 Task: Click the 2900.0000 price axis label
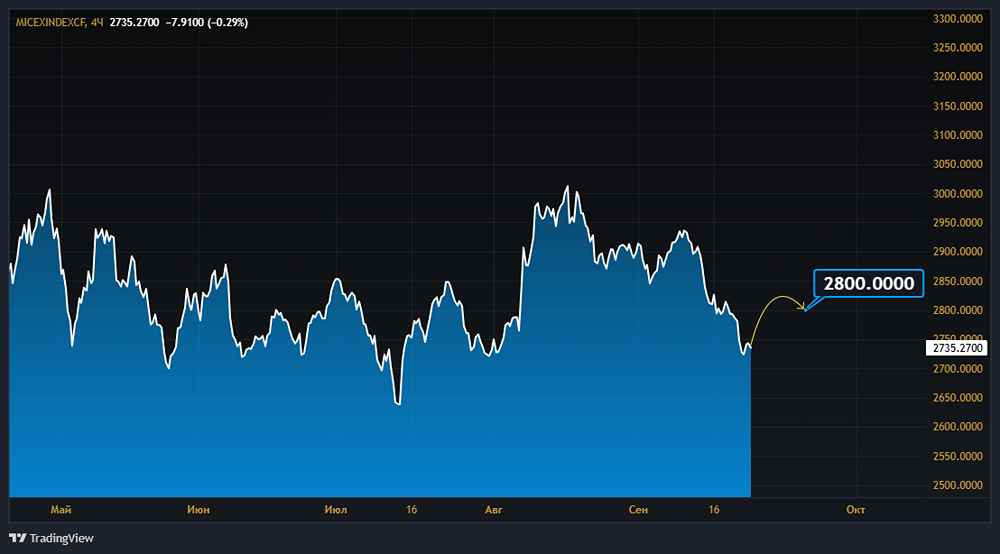957,252
